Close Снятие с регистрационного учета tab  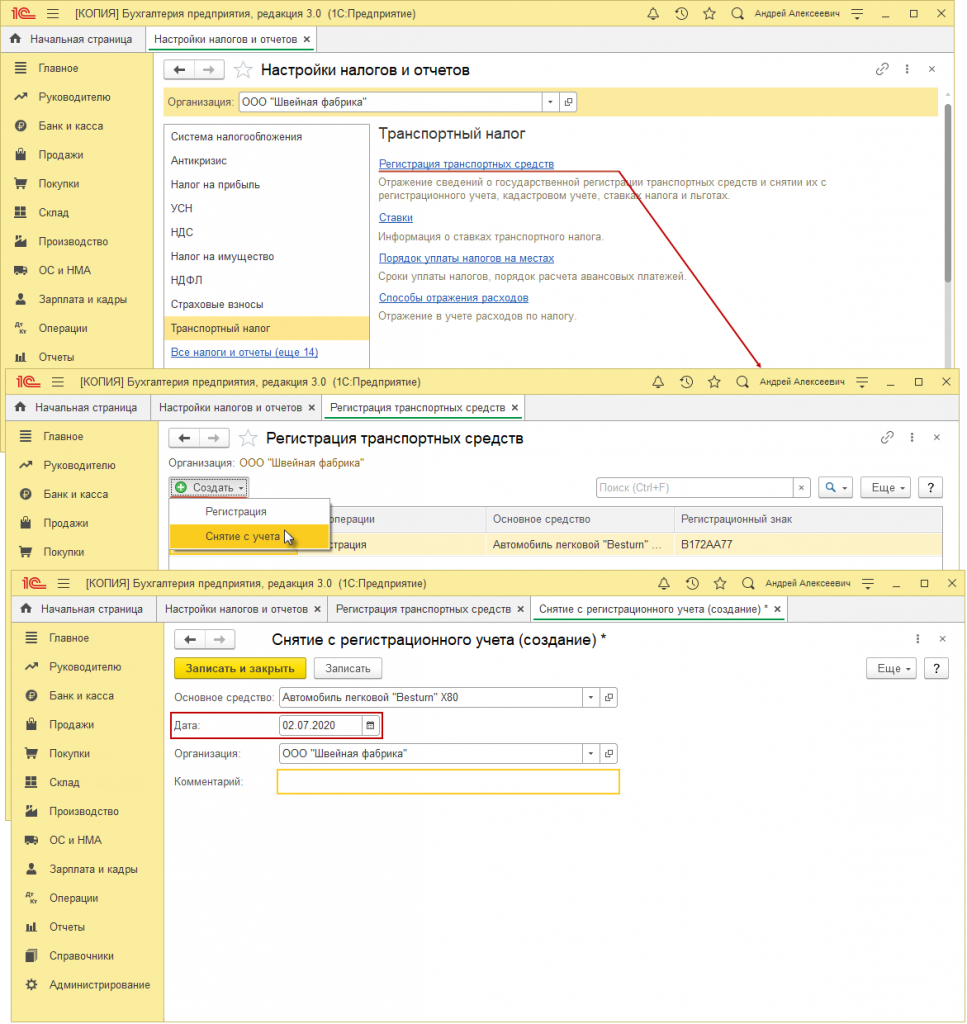778,609
